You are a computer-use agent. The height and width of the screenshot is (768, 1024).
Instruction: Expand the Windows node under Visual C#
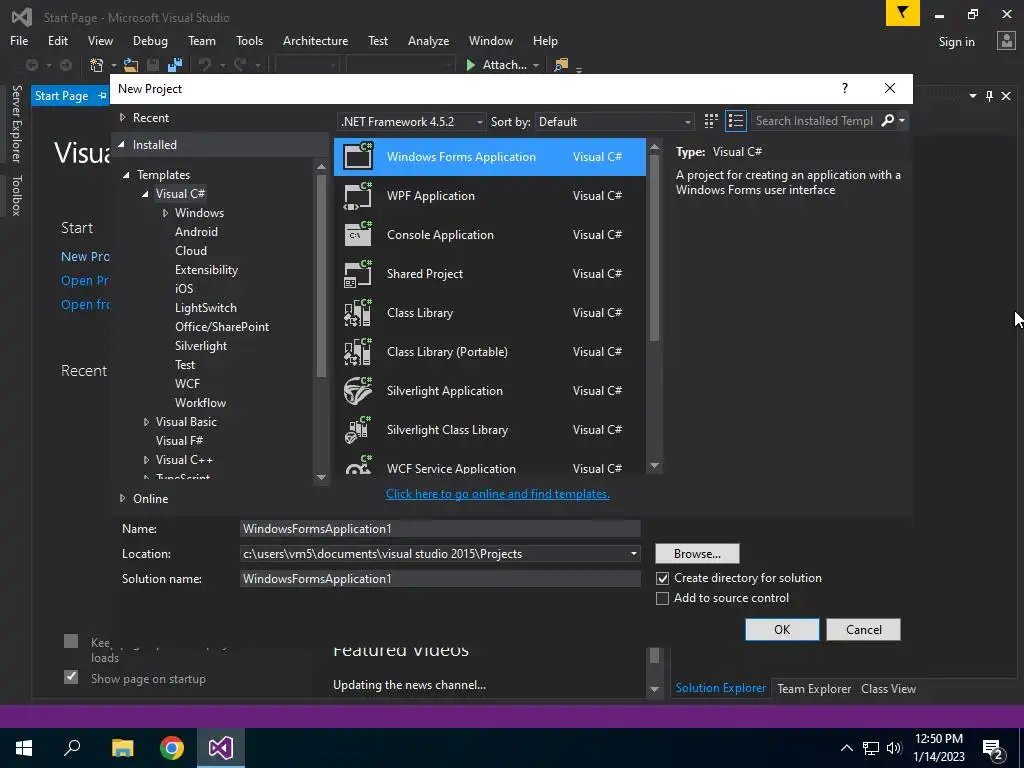pos(165,213)
